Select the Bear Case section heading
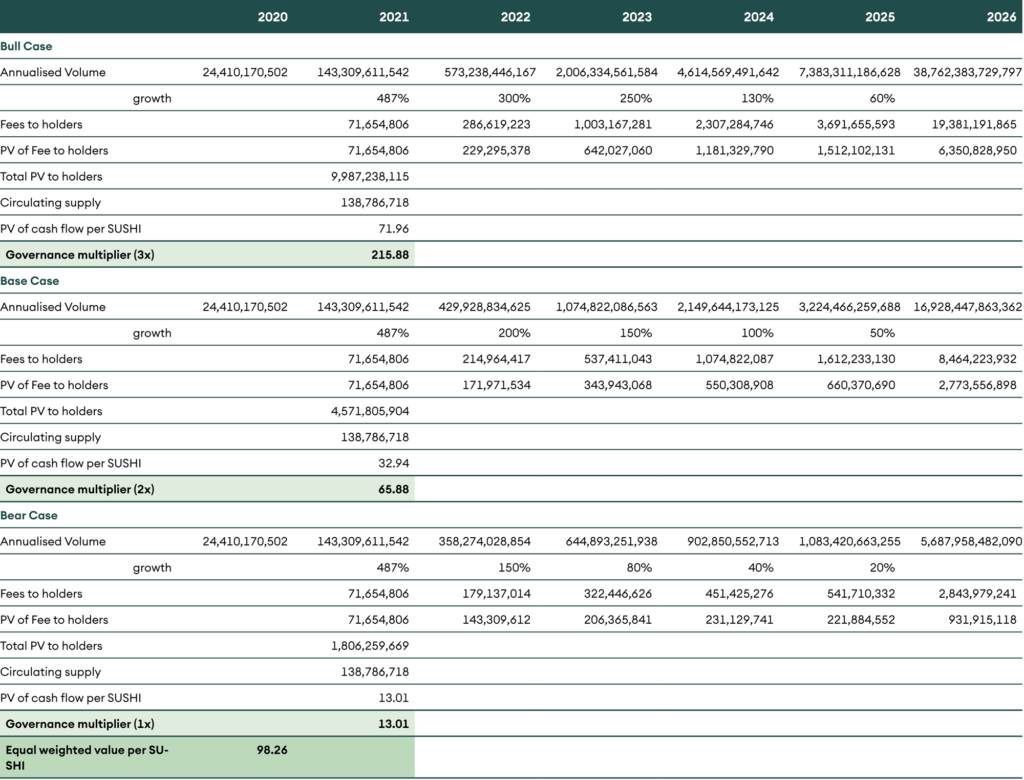Viewport: 1024px width, 780px height. (x=29, y=515)
